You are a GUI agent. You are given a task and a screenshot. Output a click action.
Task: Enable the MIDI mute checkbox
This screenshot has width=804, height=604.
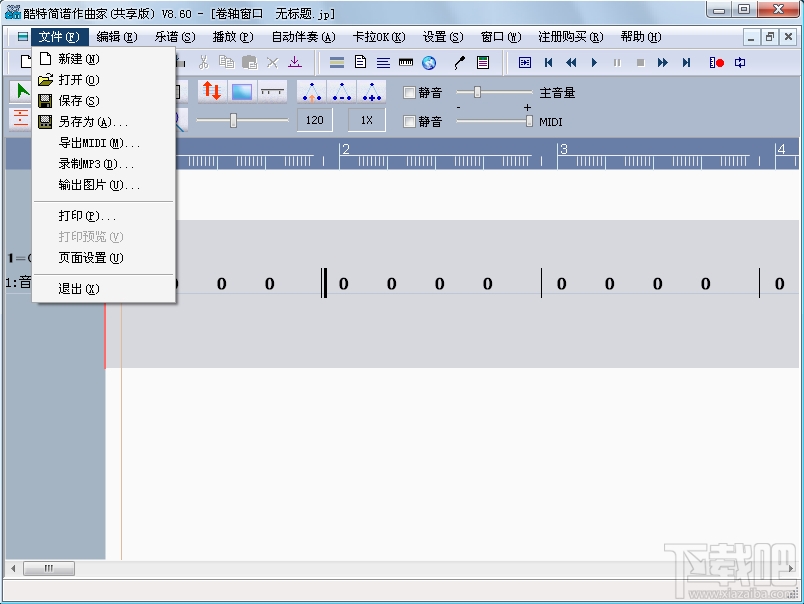[408, 120]
